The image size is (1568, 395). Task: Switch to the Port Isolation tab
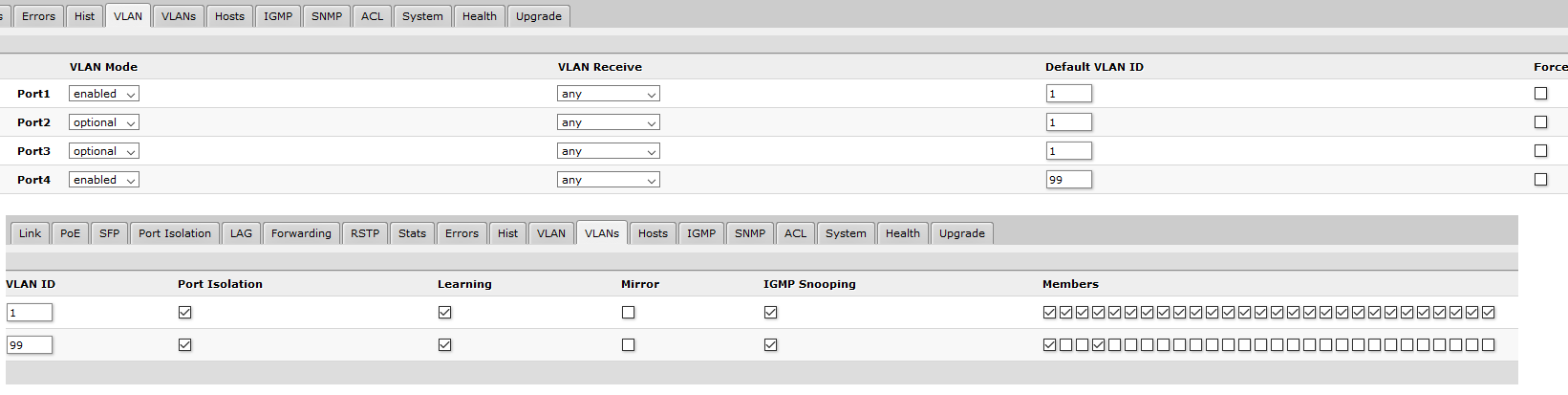coord(175,233)
